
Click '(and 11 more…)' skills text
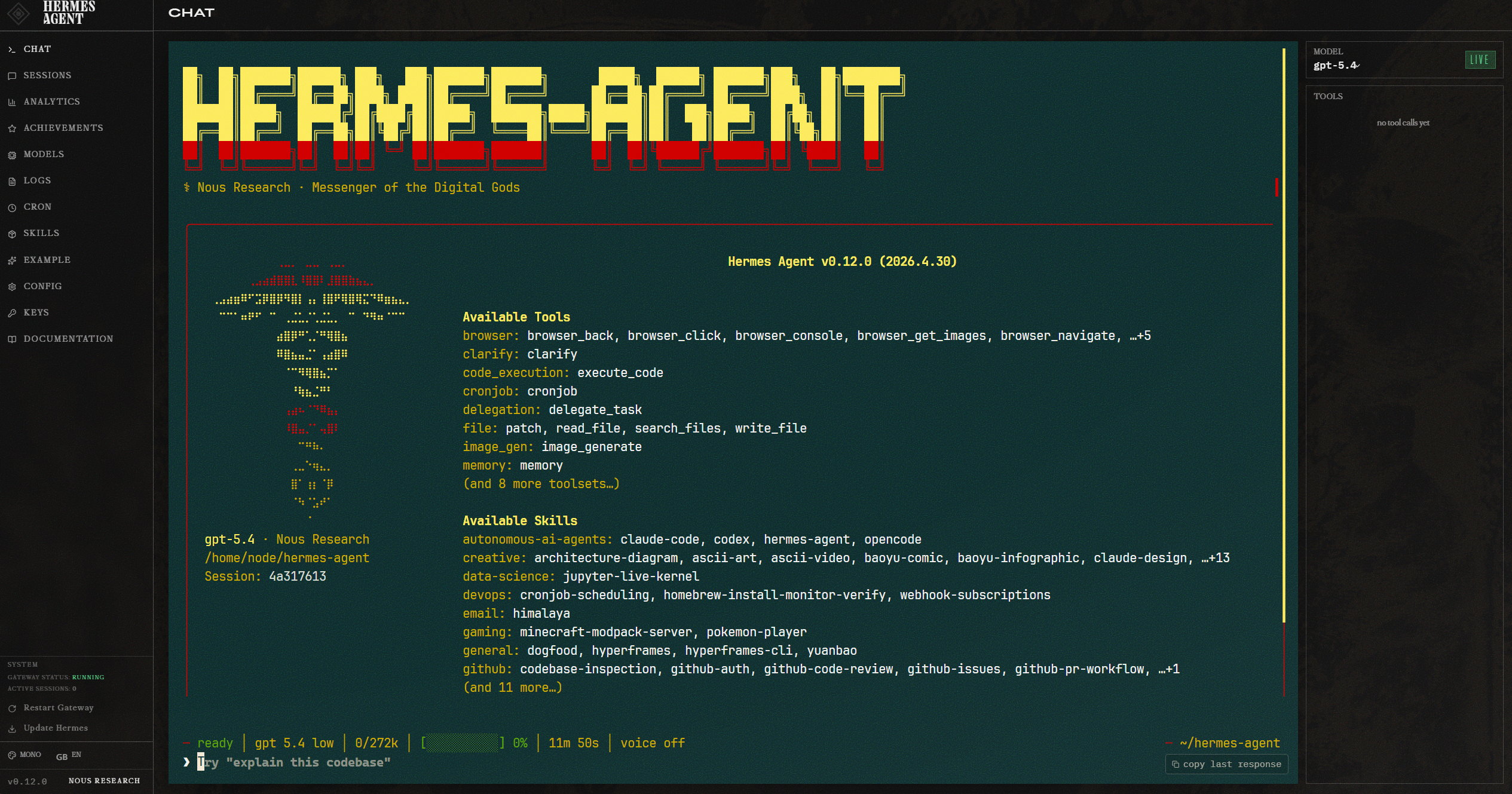(513, 688)
